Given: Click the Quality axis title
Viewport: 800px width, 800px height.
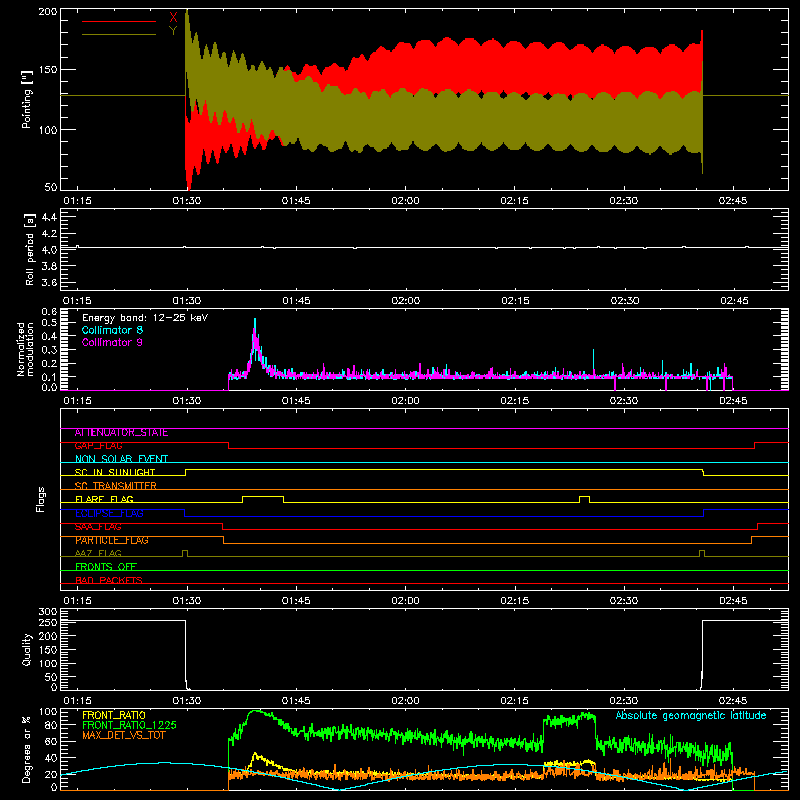Looking at the screenshot, I should pos(27,649).
